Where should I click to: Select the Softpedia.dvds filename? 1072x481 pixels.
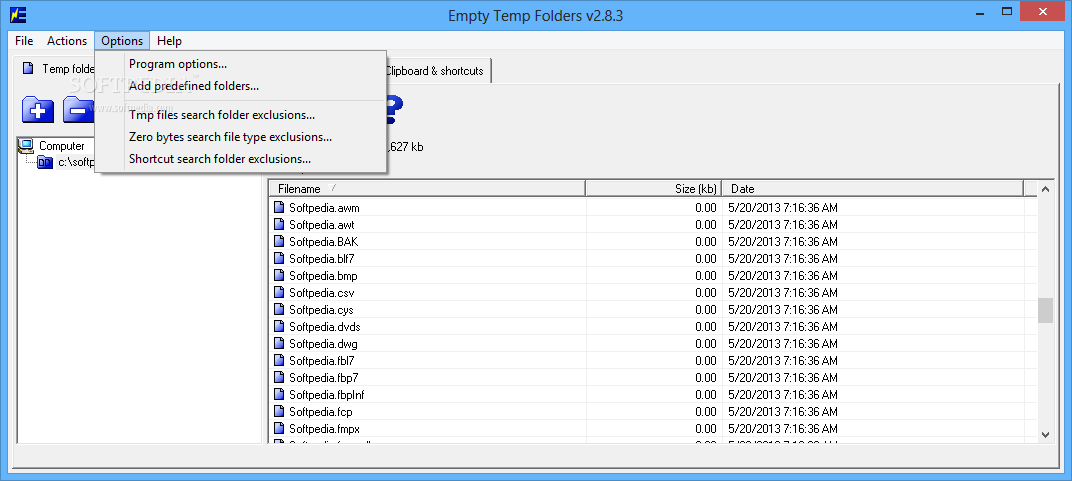point(325,327)
